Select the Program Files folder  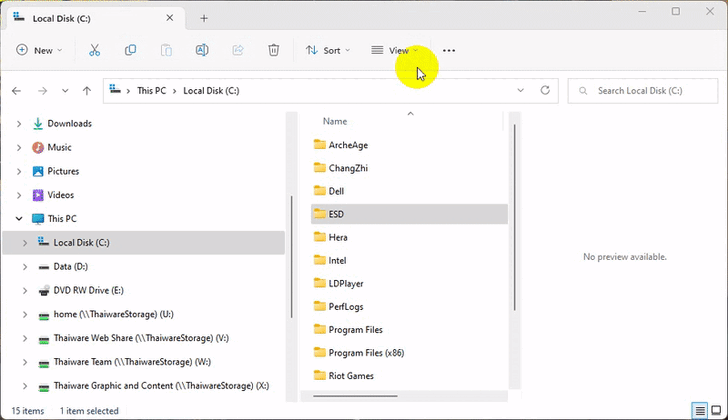point(348,330)
